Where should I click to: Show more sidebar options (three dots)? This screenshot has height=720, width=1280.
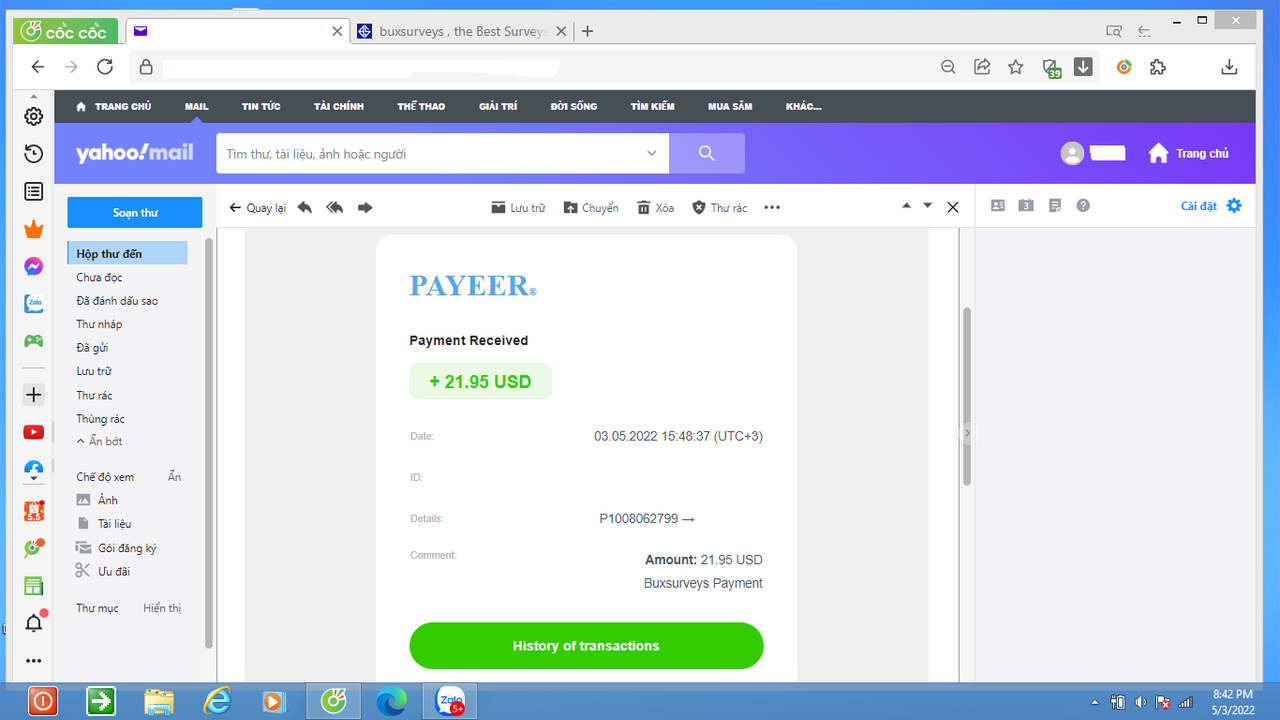(x=33, y=661)
